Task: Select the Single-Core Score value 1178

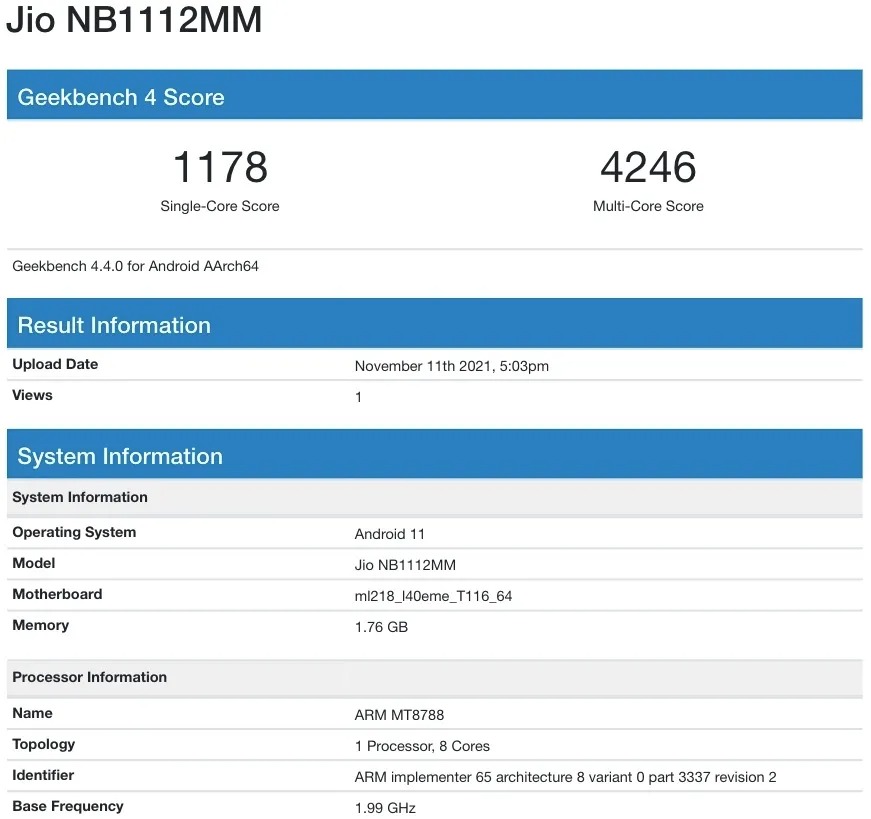Action: pos(220,167)
